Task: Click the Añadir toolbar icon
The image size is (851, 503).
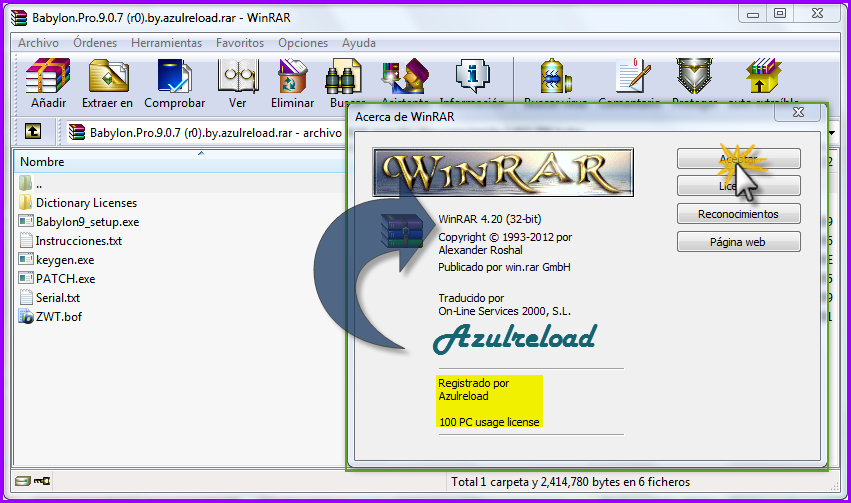Action: [48, 75]
